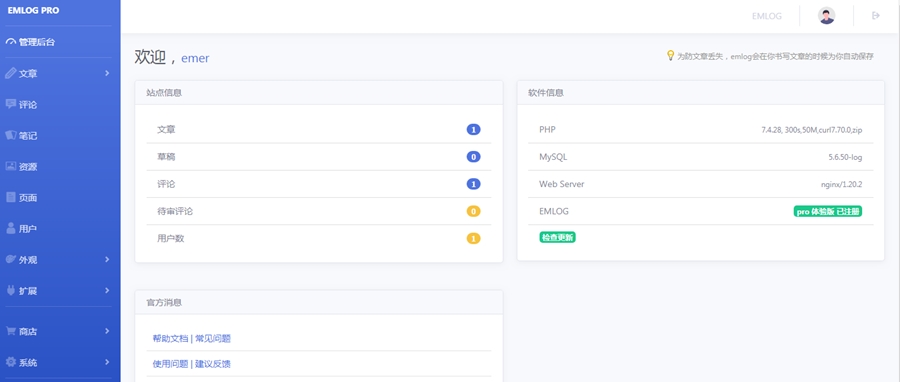Screen dimensions: 900x382
Task: Click the palette icon beside 外观
Action: (10, 259)
